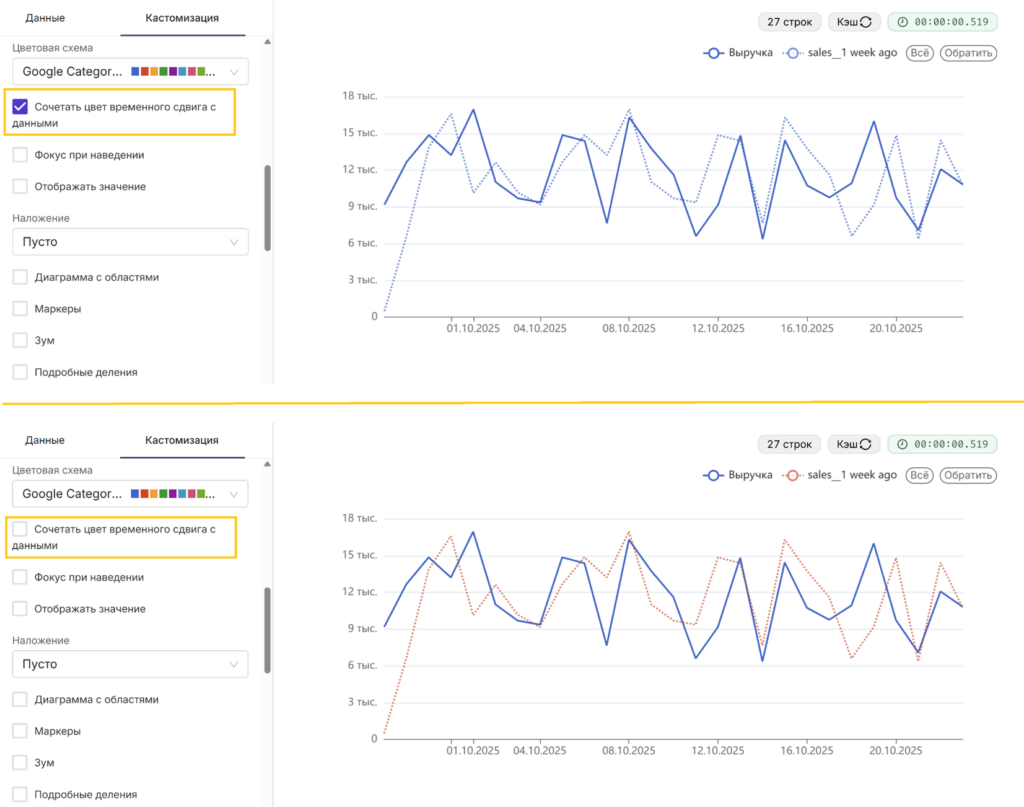Click the vertical scrollbar thumb in top panel

click(x=267, y=208)
